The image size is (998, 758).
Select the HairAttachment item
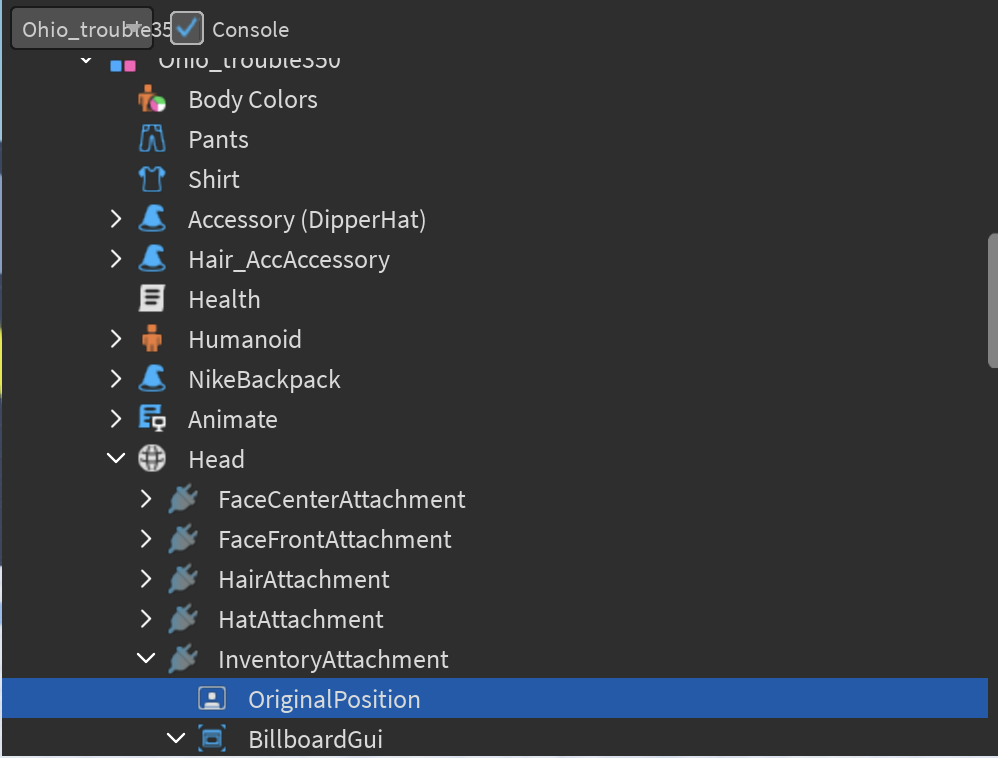pyautogui.click(x=303, y=579)
